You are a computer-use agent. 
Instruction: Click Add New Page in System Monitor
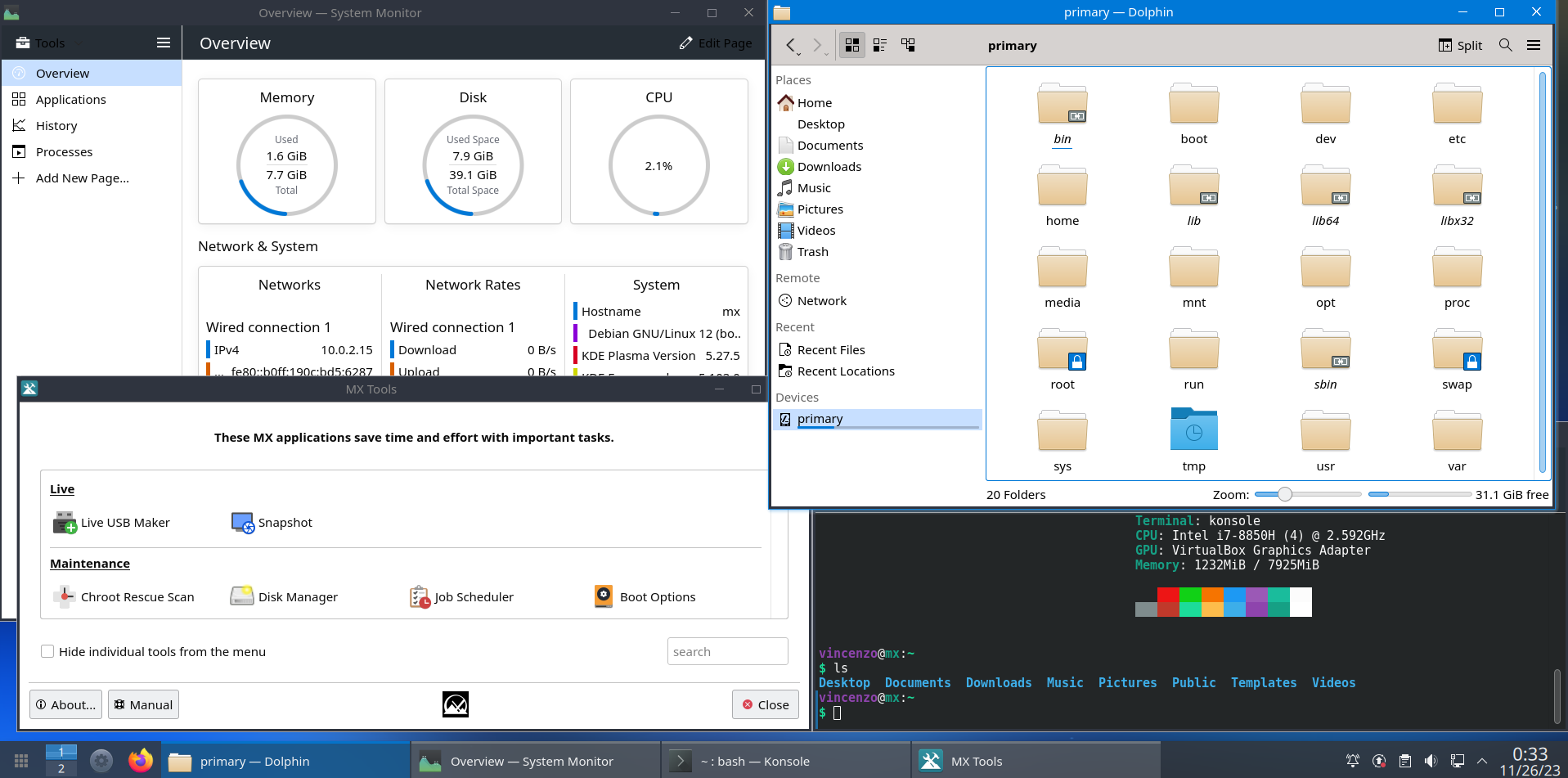coord(92,178)
